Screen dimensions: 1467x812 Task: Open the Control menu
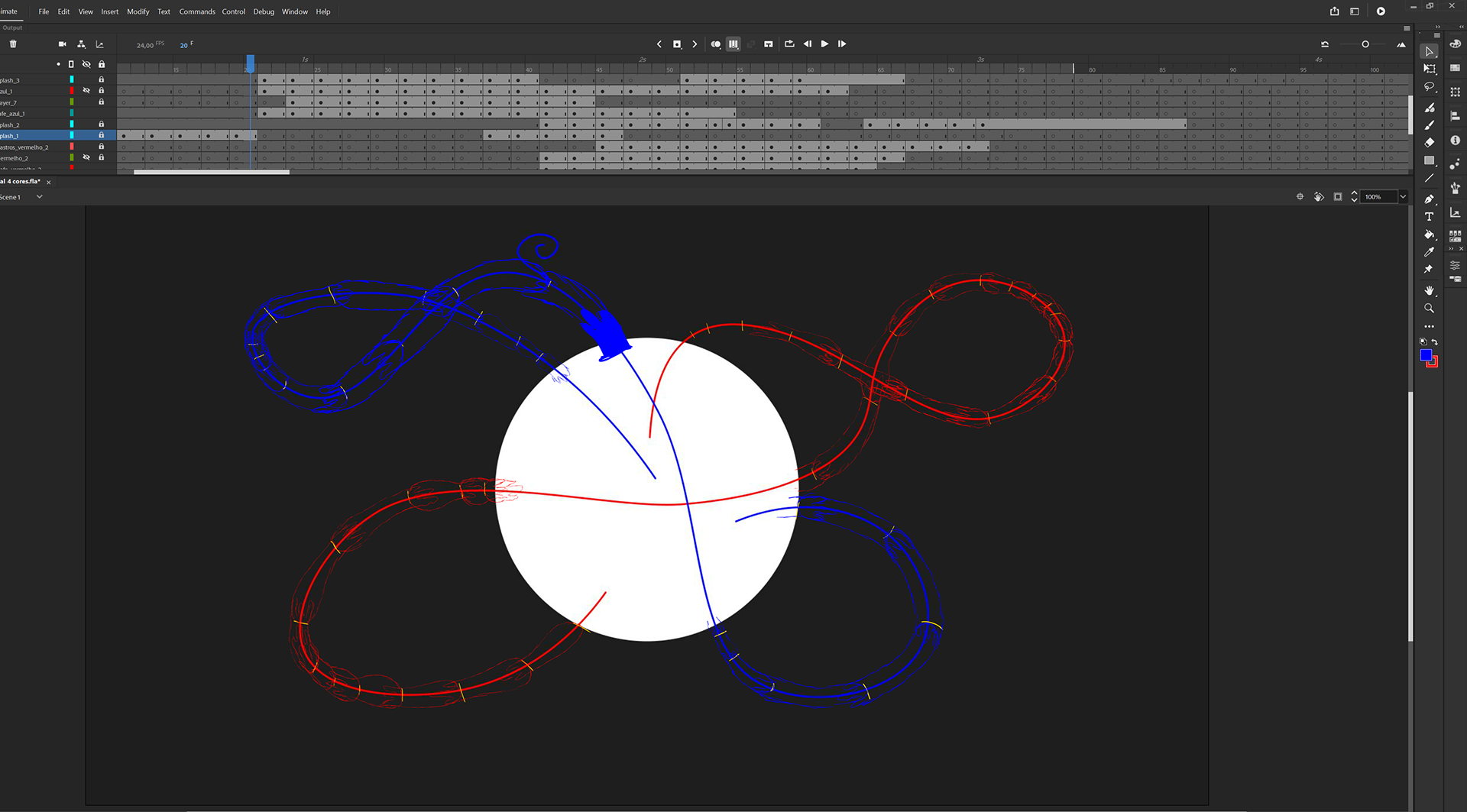pos(234,11)
